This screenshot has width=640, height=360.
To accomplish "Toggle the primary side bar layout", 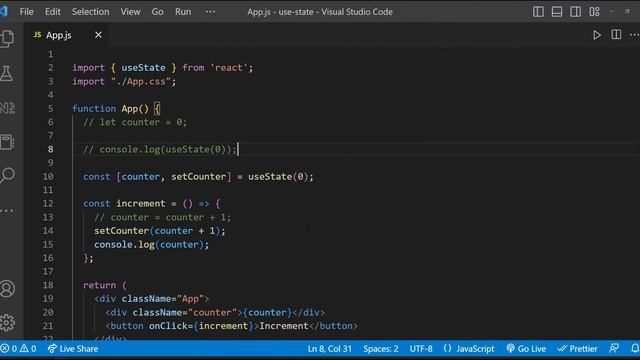I will [538, 11].
